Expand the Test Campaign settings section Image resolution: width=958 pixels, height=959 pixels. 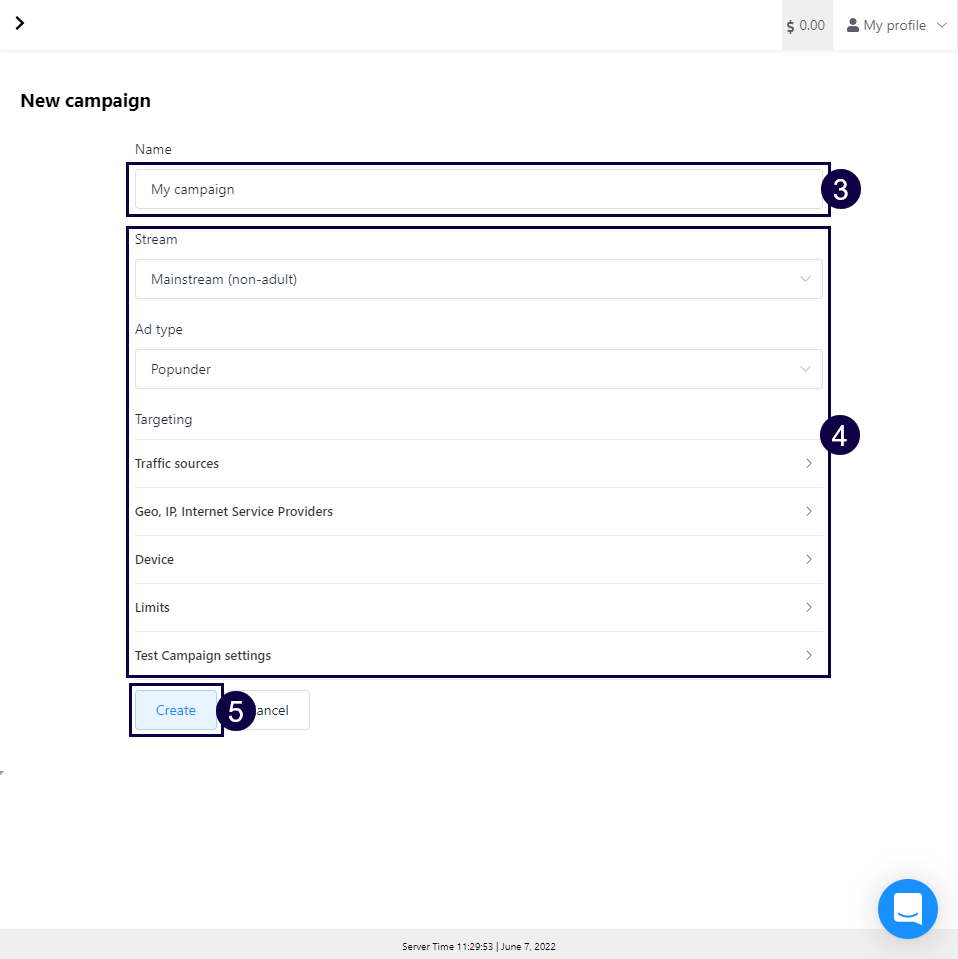(203, 655)
